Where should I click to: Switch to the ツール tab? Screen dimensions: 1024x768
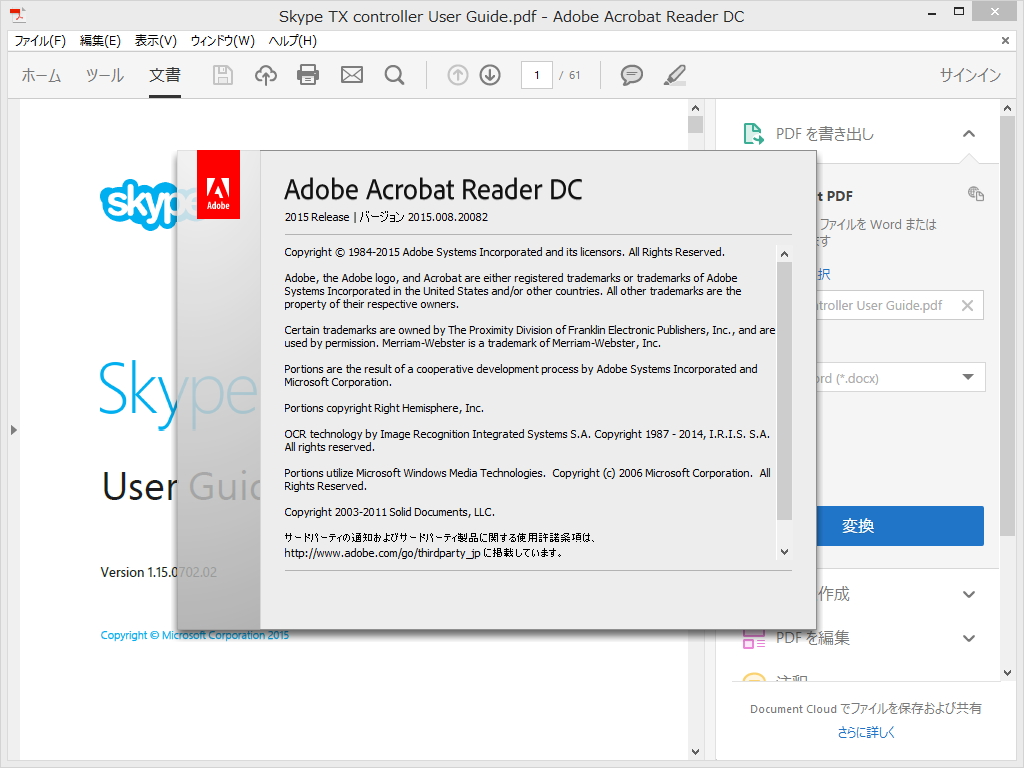click(104, 75)
